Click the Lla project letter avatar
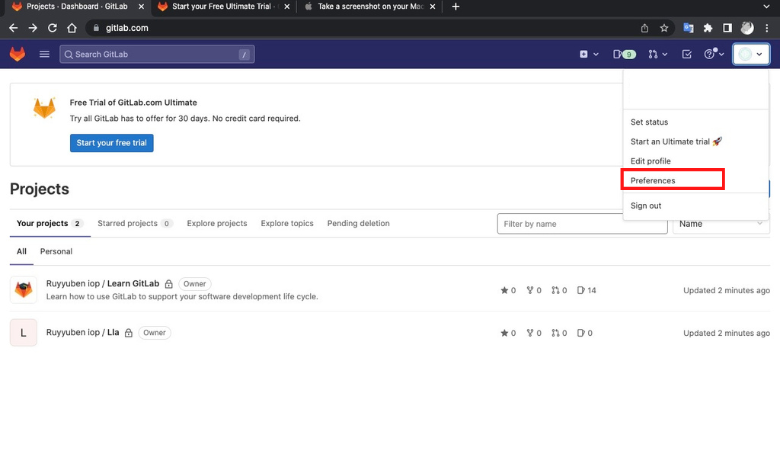 pyautogui.click(x=23, y=333)
